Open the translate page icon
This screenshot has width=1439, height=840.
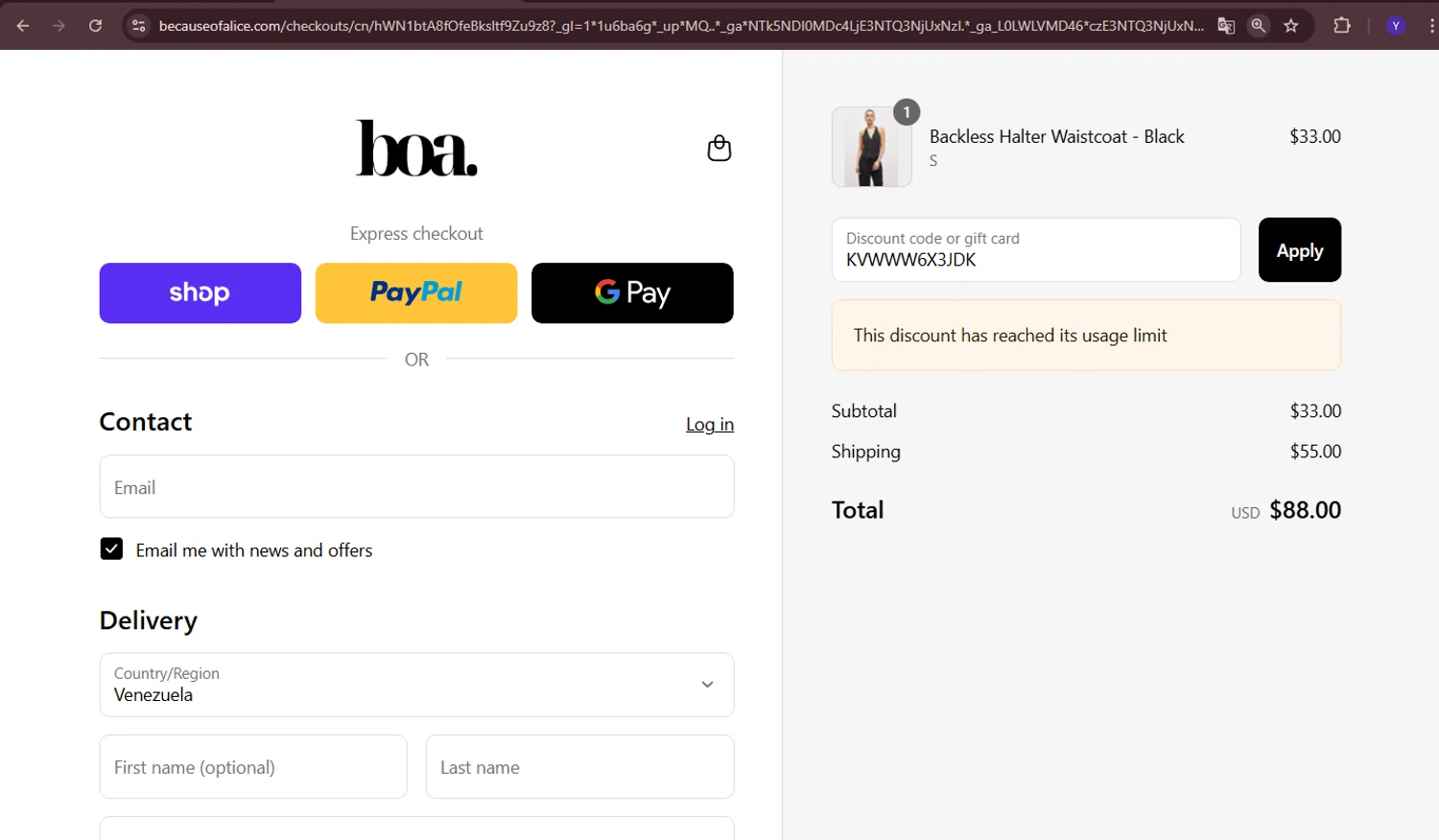coord(1226,26)
